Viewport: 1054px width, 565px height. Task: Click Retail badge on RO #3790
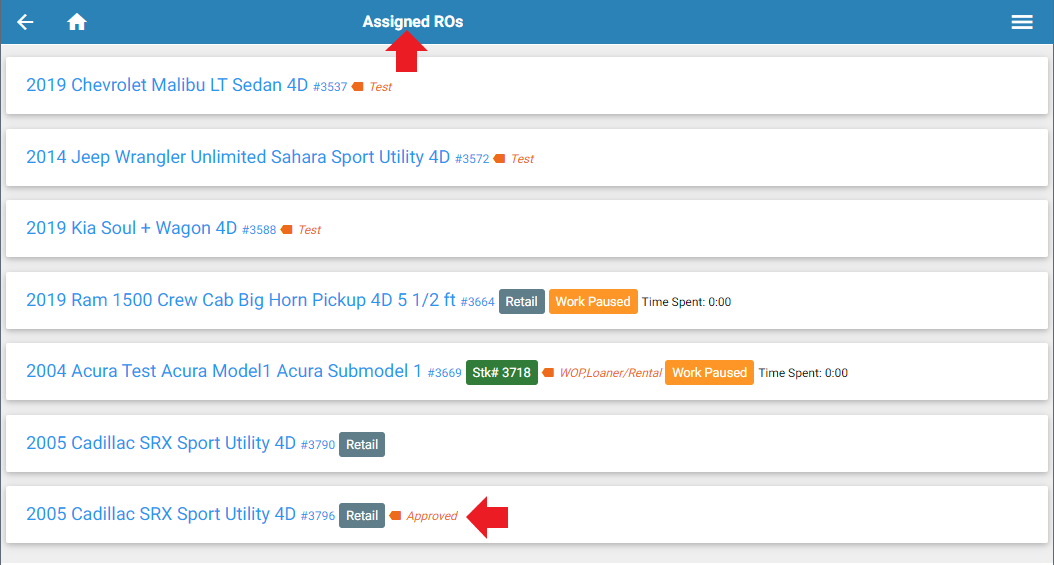pyautogui.click(x=362, y=445)
